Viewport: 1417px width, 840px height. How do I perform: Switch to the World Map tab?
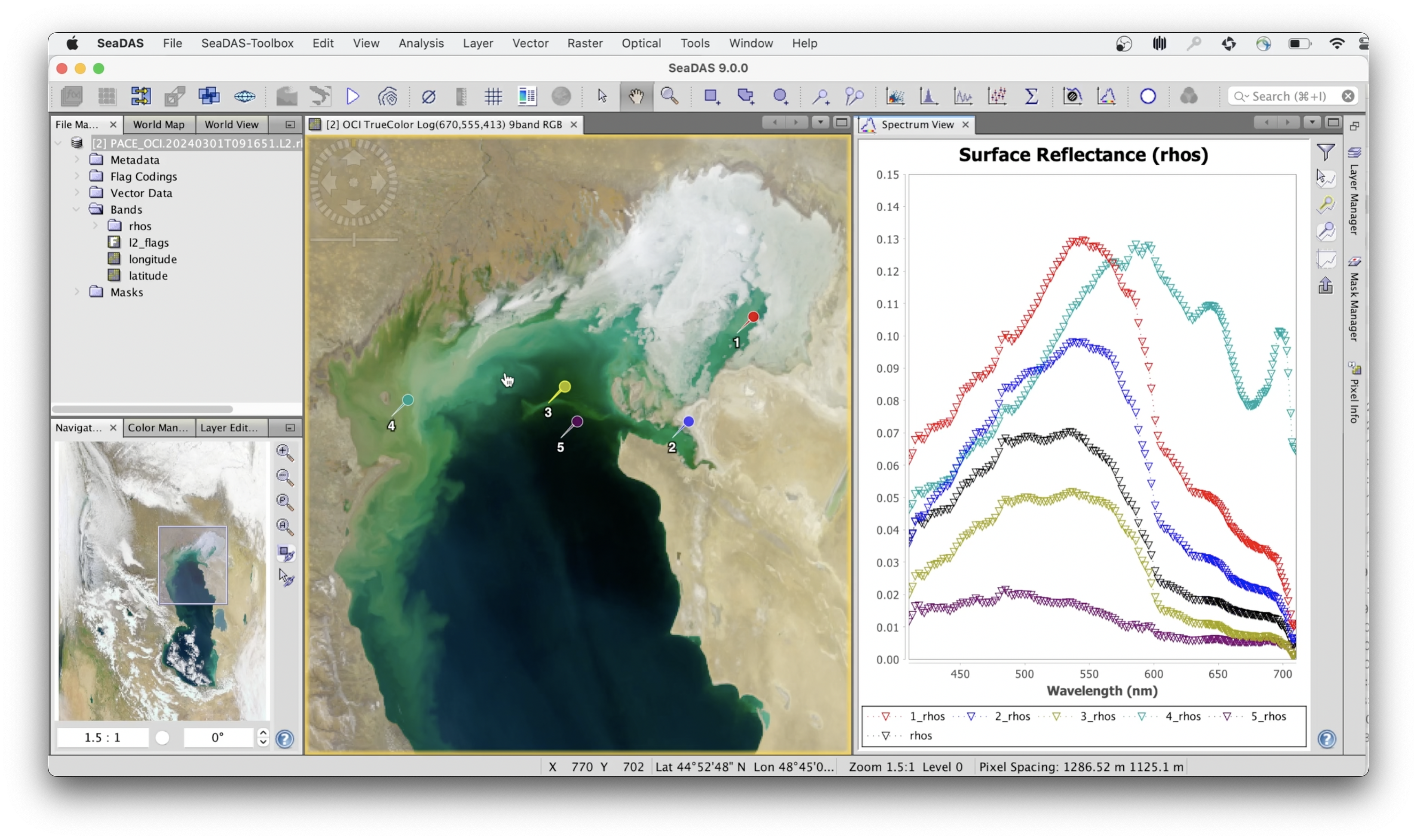159,125
